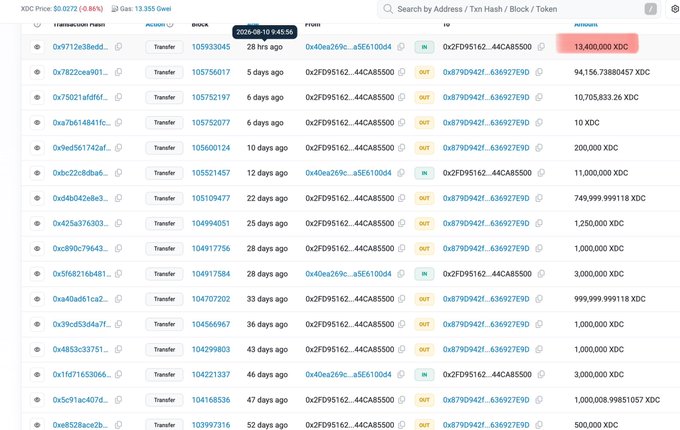
Task: Copy From address in block 105756017 row
Action: (x=402, y=72)
